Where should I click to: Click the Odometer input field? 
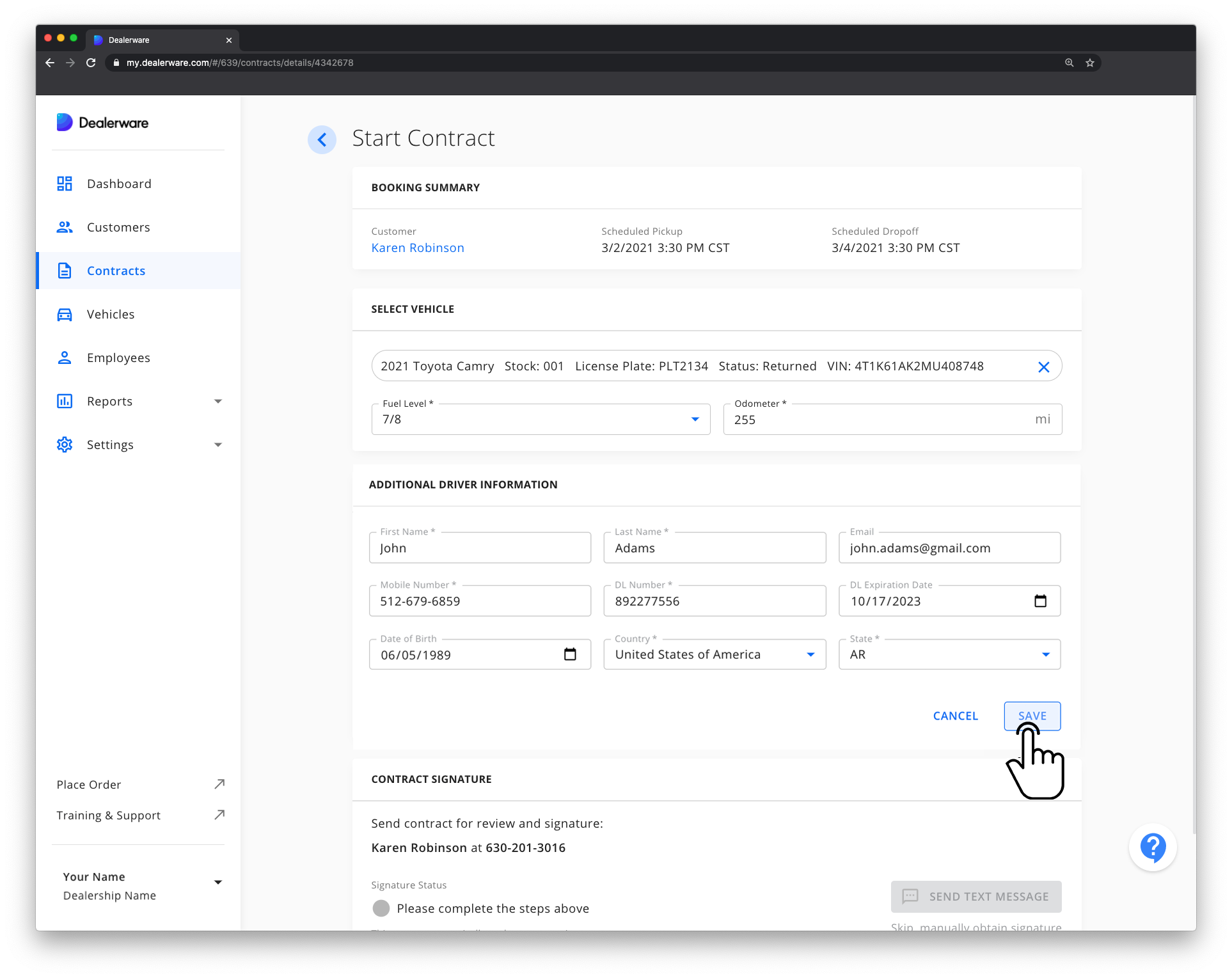point(864,419)
